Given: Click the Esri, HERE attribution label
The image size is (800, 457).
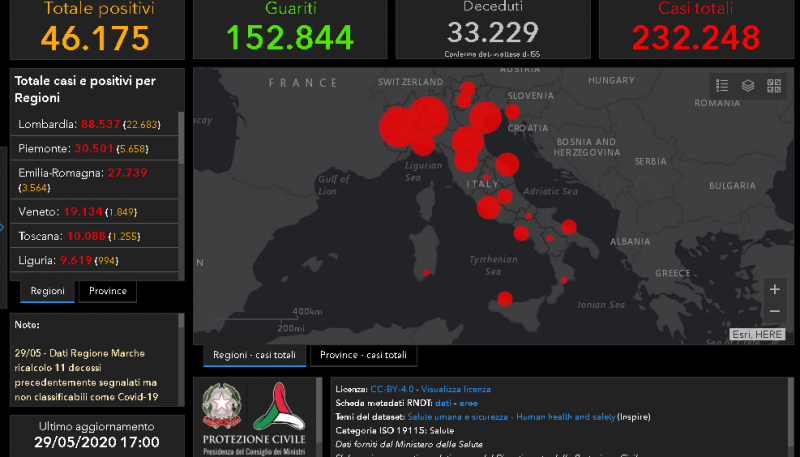Looking at the screenshot, I should coord(756,334).
